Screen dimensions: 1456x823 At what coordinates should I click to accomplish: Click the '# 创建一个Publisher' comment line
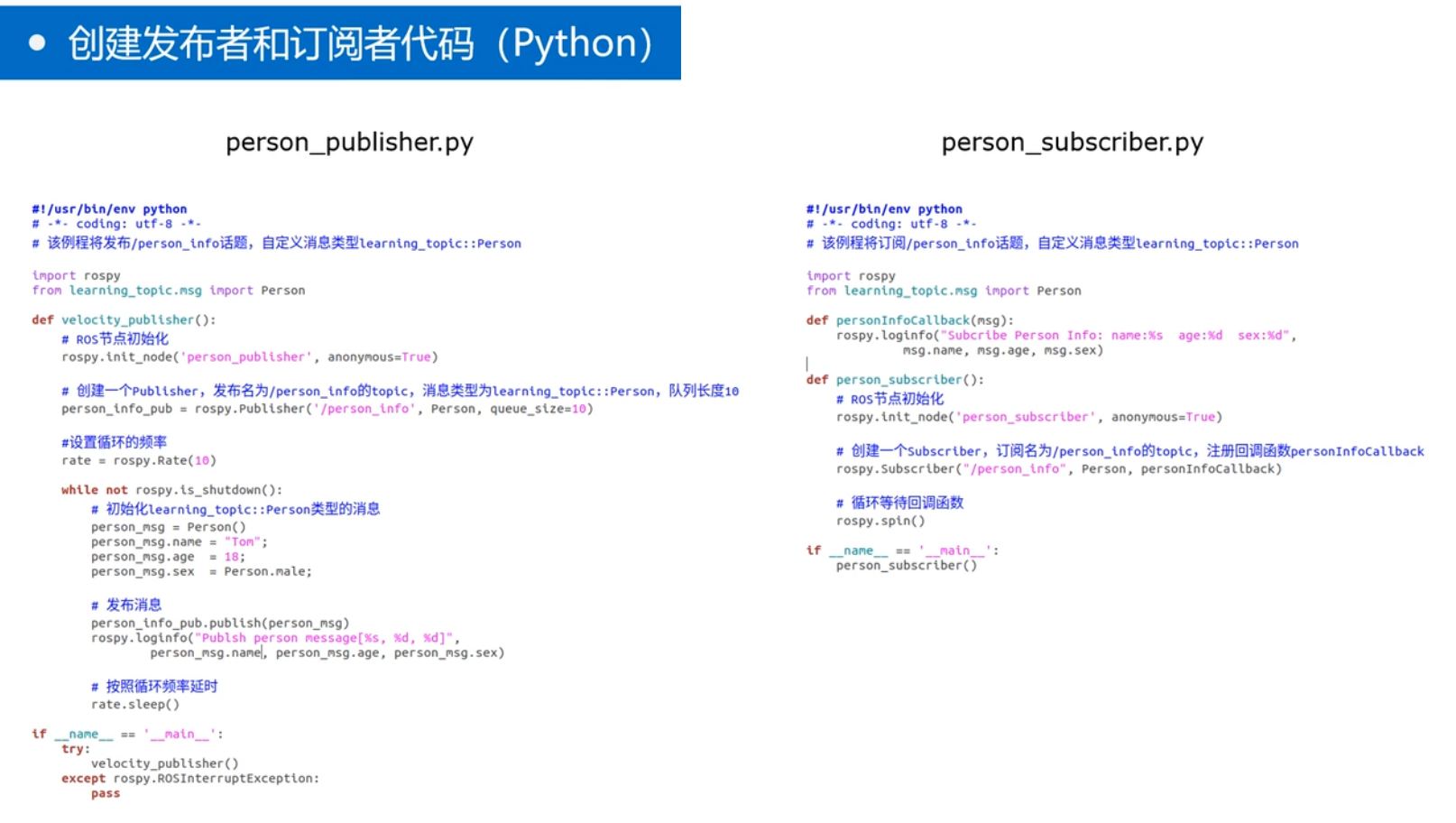point(401,391)
